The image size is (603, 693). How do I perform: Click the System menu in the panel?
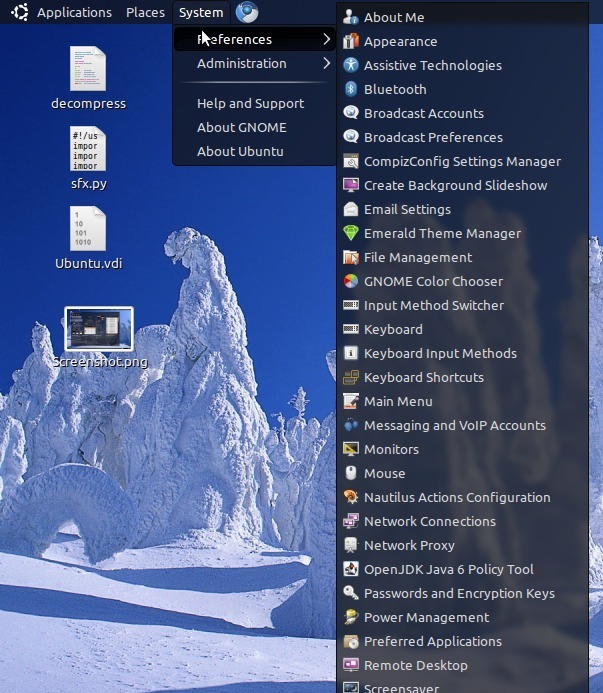coord(201,12)
